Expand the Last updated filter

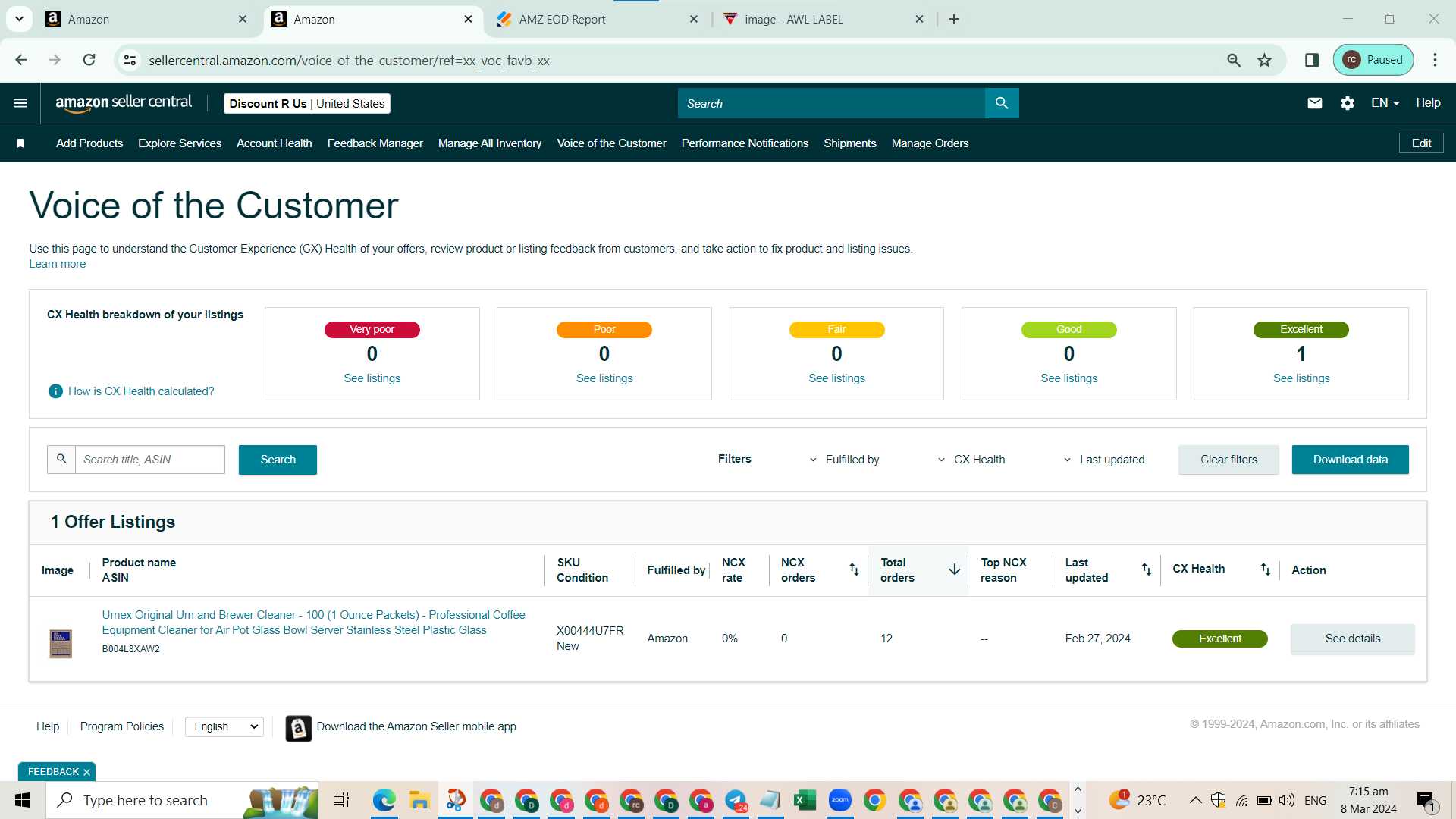[1103, 460]
